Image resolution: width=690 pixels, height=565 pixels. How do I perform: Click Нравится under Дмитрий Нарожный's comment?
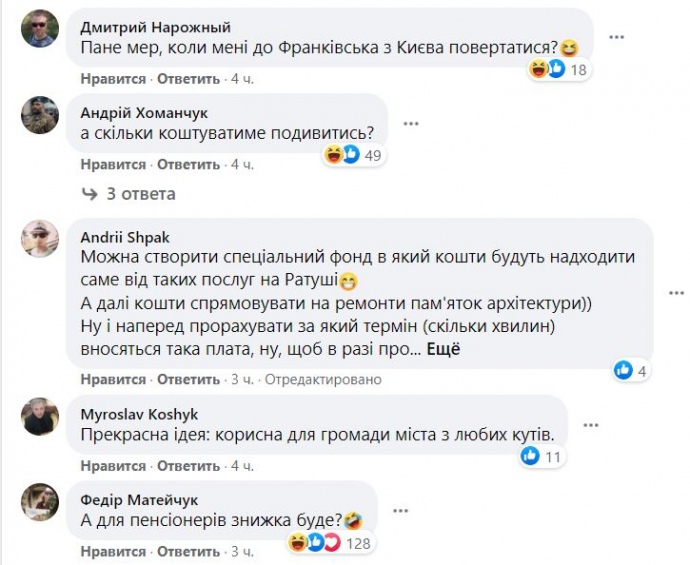point(114,79)
